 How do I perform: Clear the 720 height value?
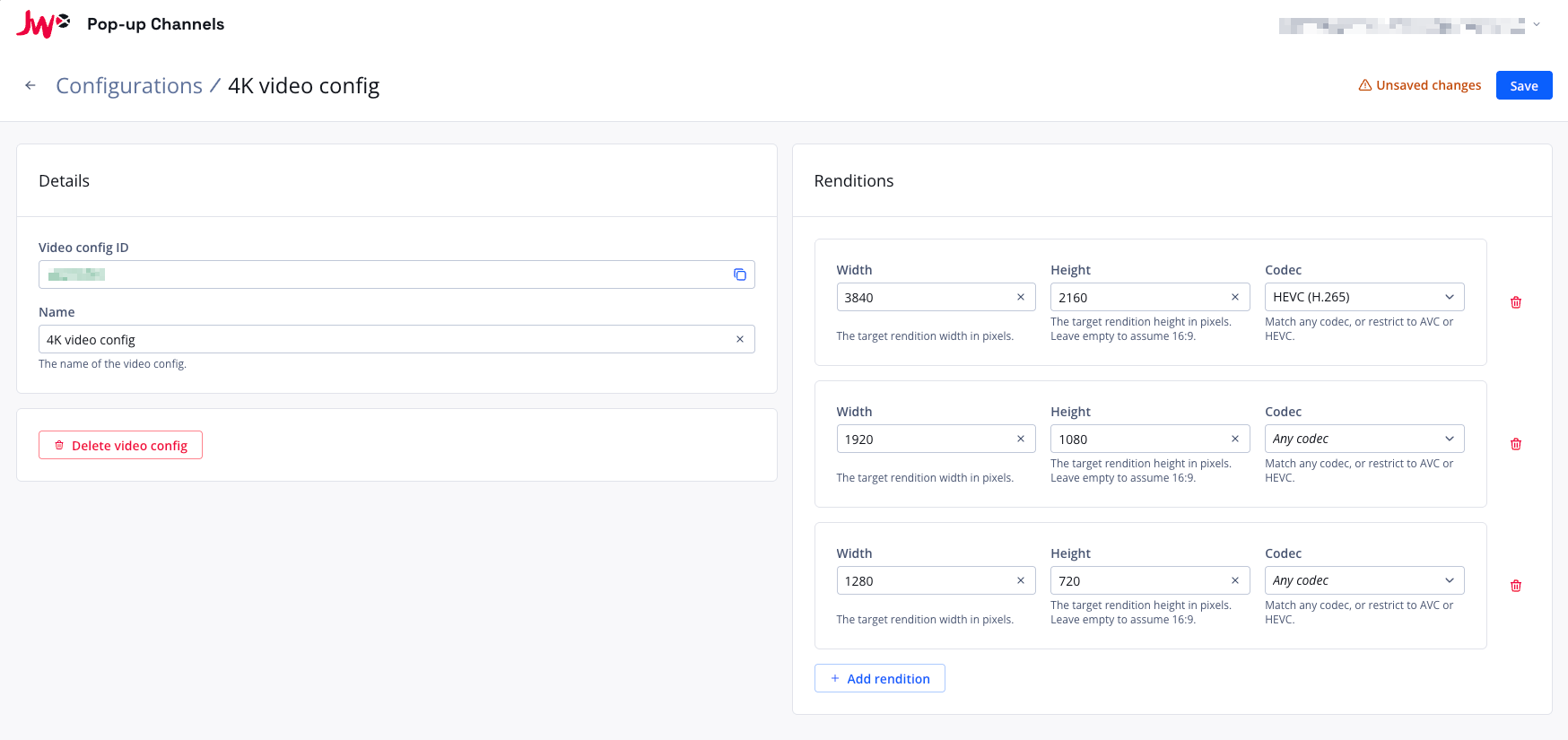click(x=1235, y=580)
